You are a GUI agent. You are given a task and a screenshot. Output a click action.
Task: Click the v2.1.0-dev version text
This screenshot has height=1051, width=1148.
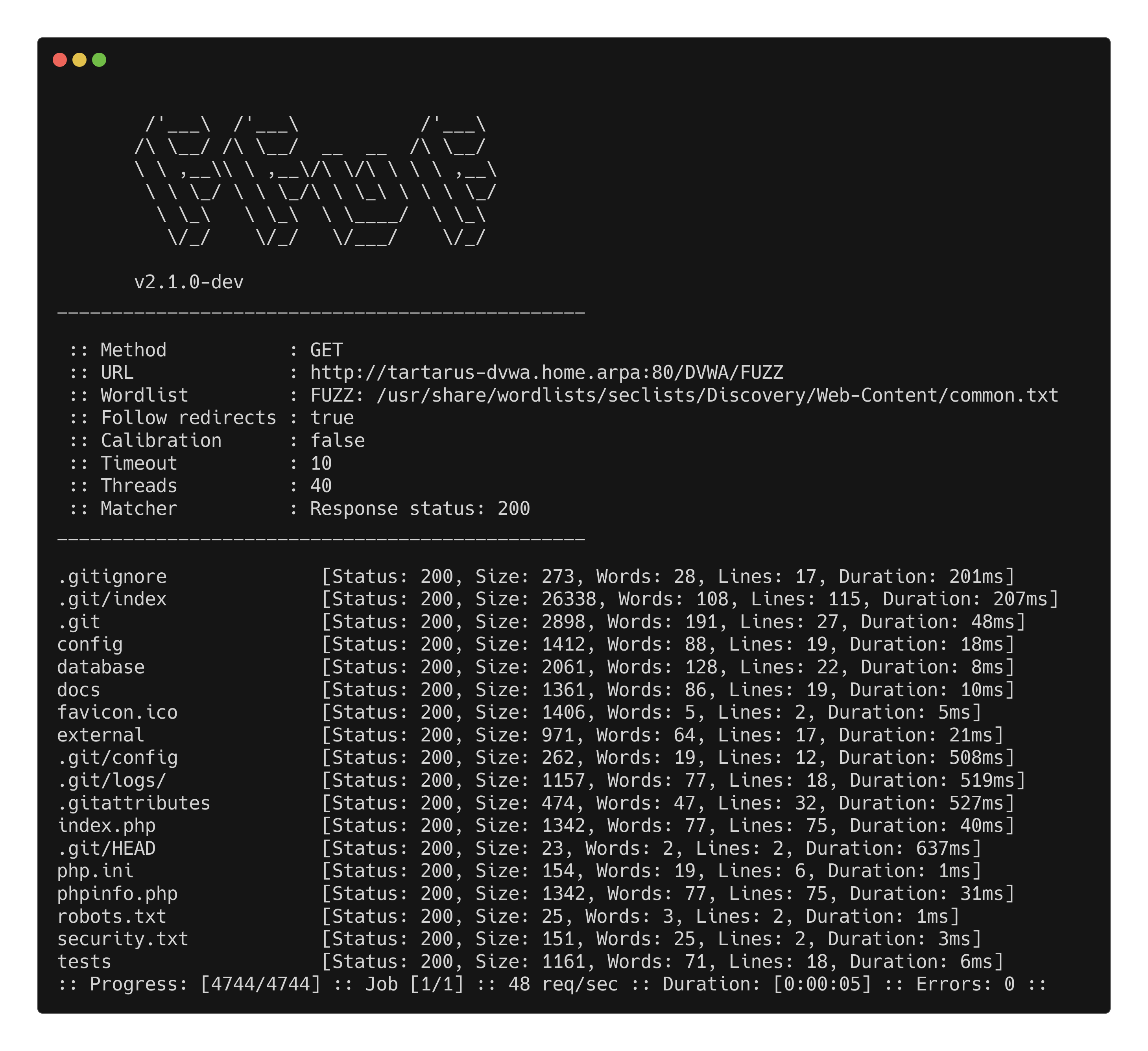pyautogui.click(x=188, y=282)
